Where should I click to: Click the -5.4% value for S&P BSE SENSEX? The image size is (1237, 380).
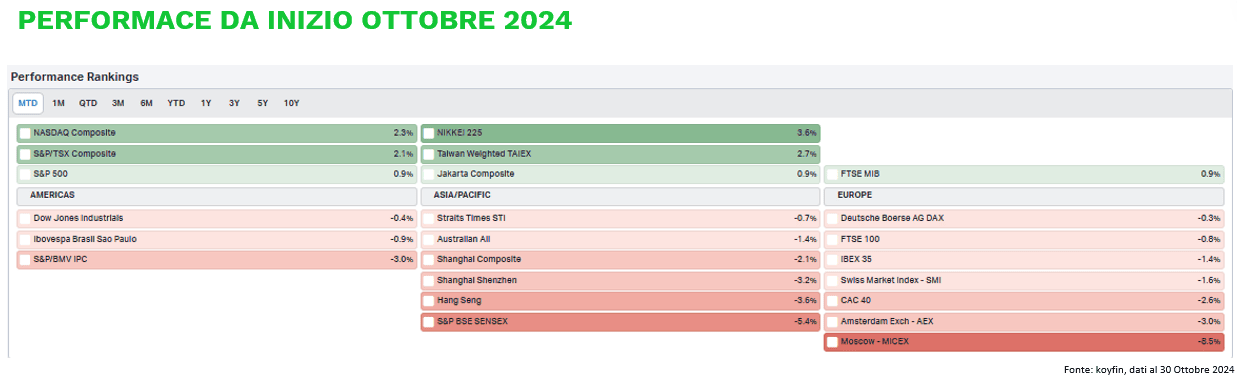click(x=805, y=322)
